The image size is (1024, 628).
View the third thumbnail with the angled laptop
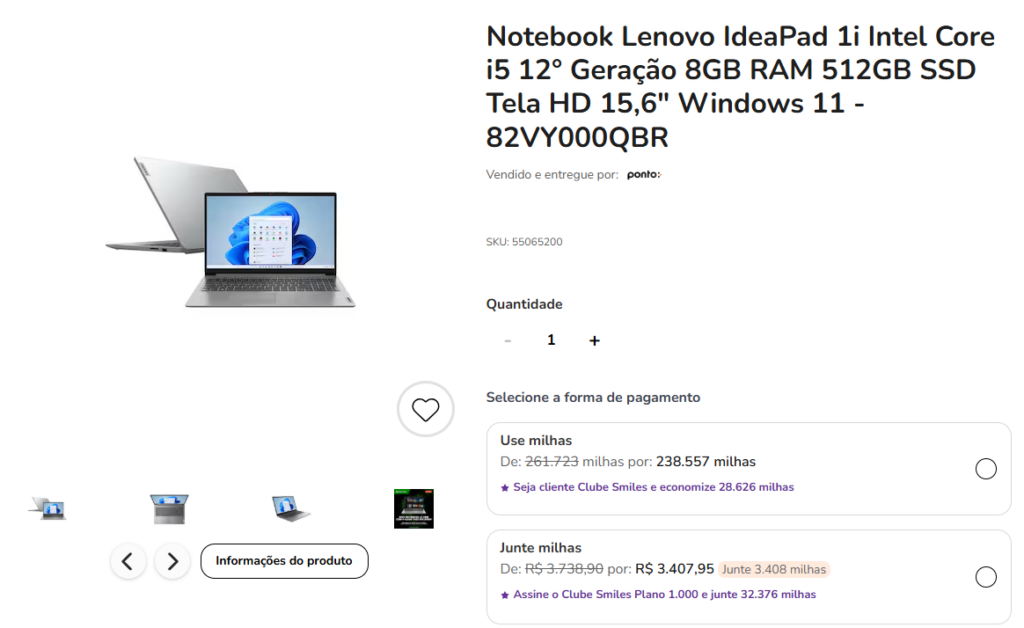291,509
